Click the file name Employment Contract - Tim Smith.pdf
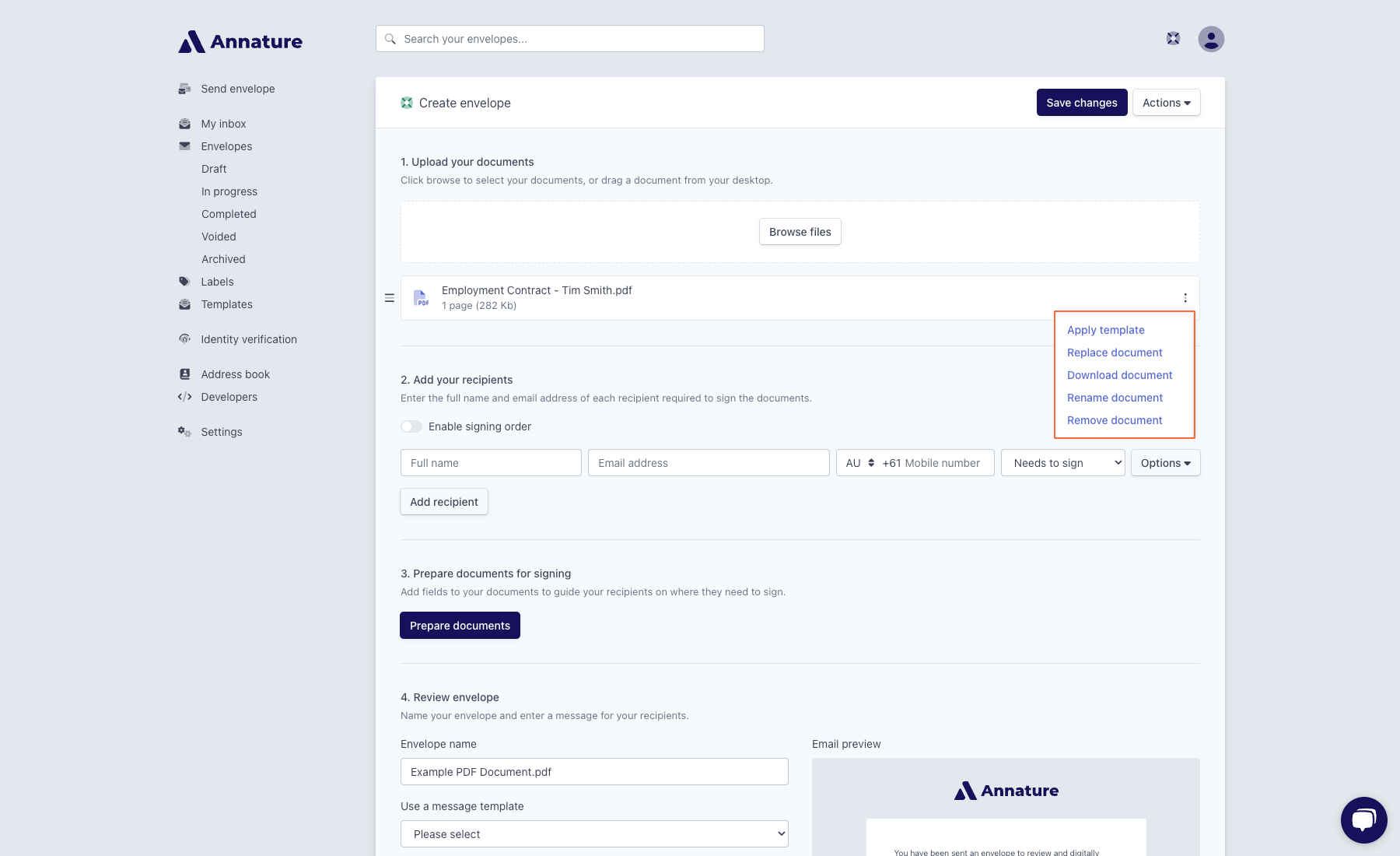Screen dimensions: 1400x856 tap(537, 290)
